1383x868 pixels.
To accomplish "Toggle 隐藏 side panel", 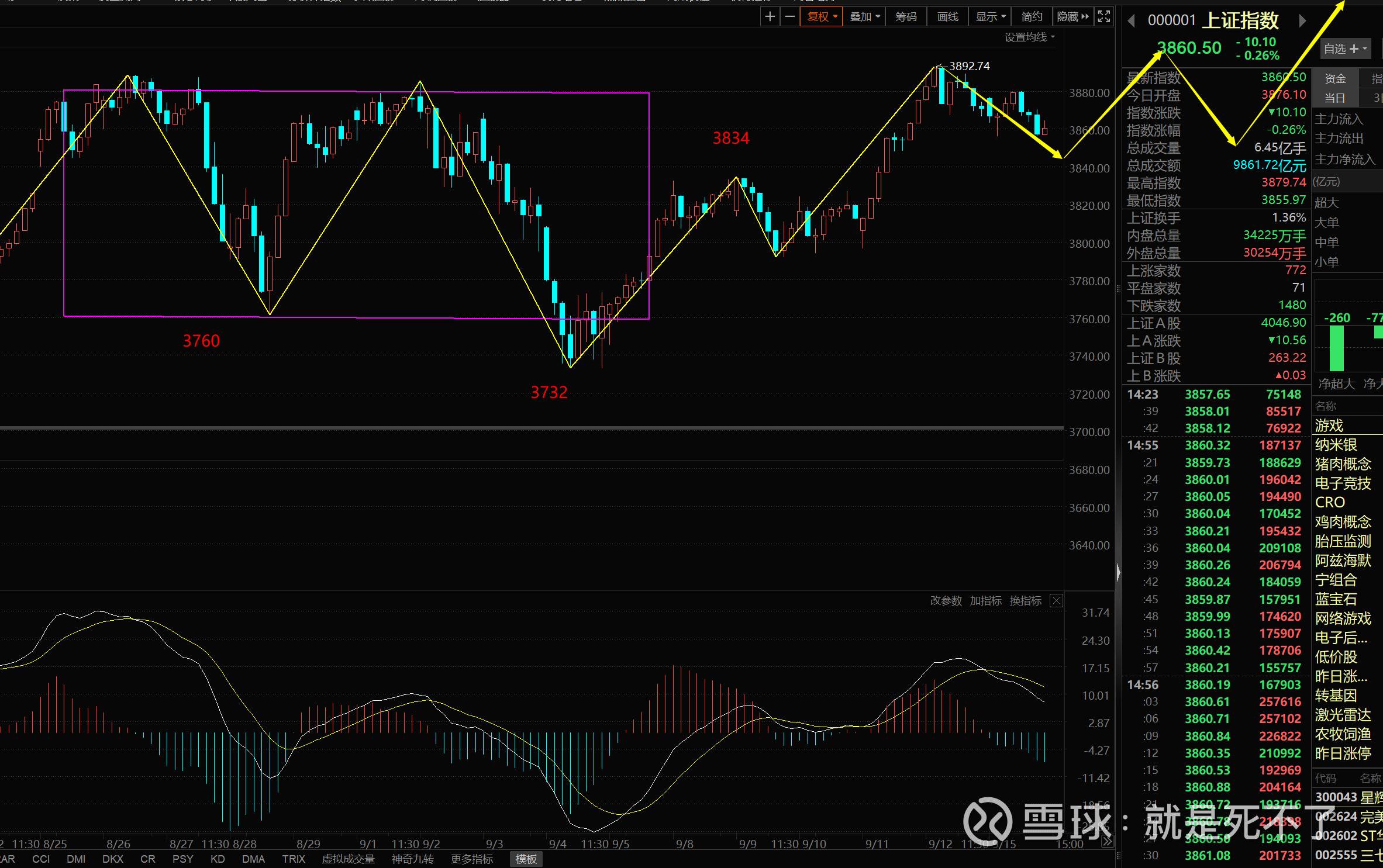I will pyautogui.click(x=1072, y=17).
